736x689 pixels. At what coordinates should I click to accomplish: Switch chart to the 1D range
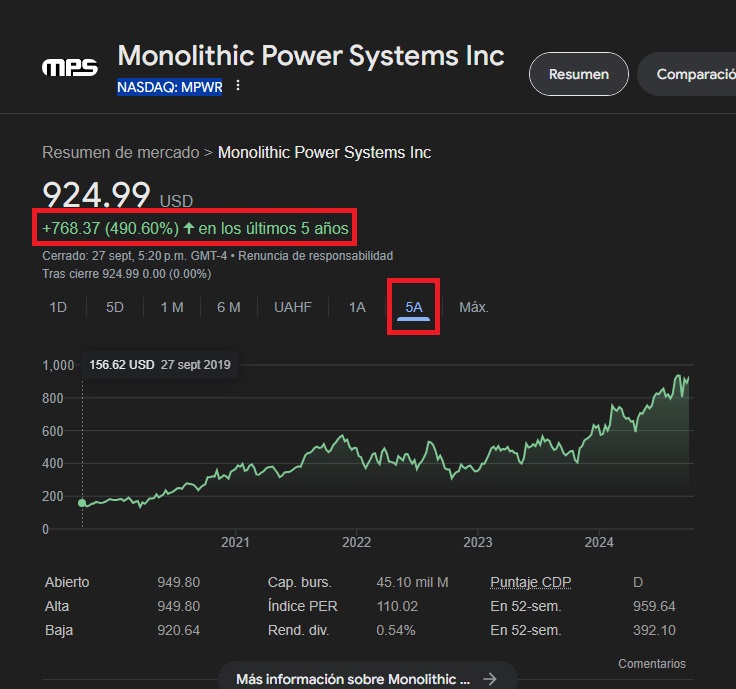click(58, 307)
